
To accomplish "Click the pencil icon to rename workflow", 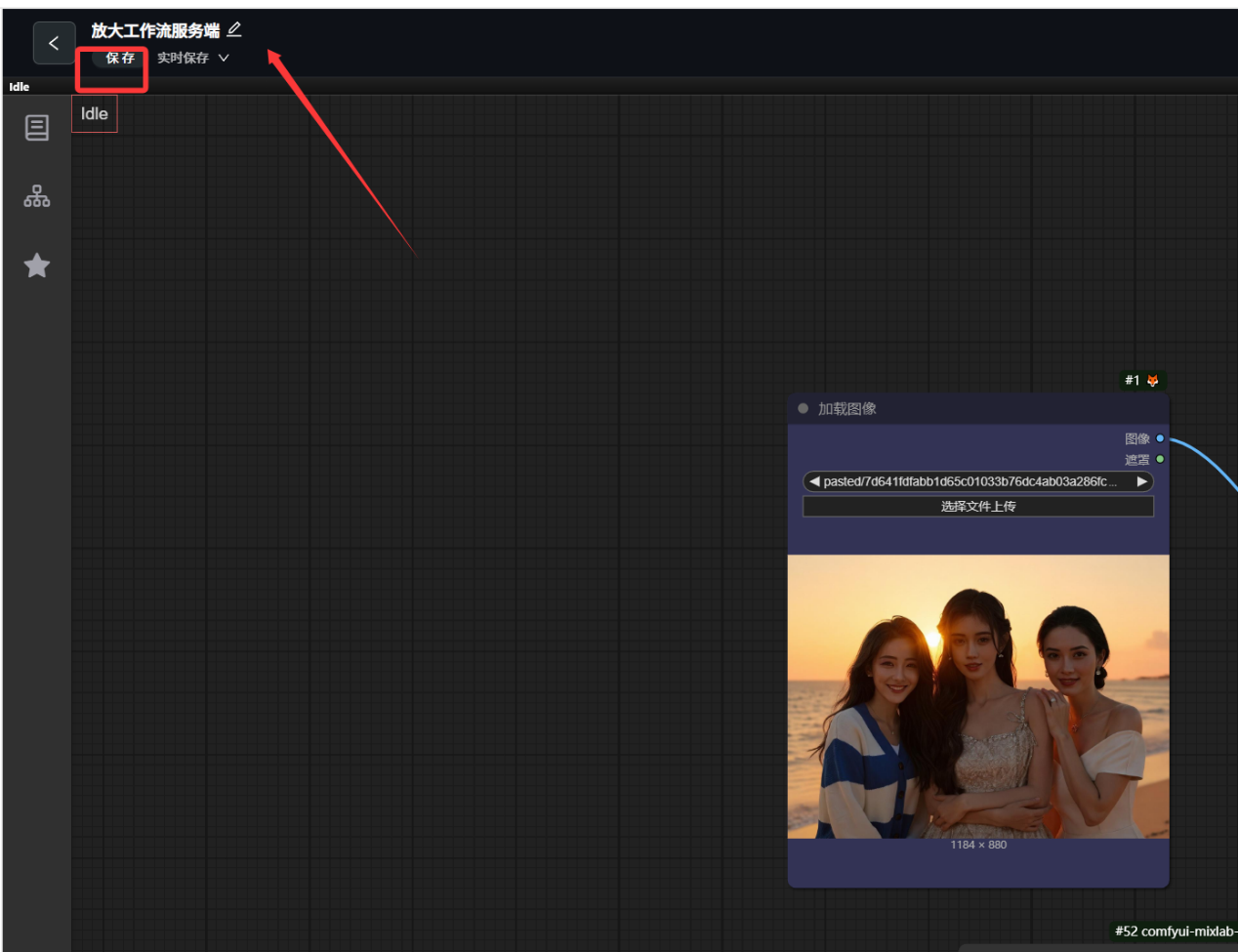I will click(234, 30).
